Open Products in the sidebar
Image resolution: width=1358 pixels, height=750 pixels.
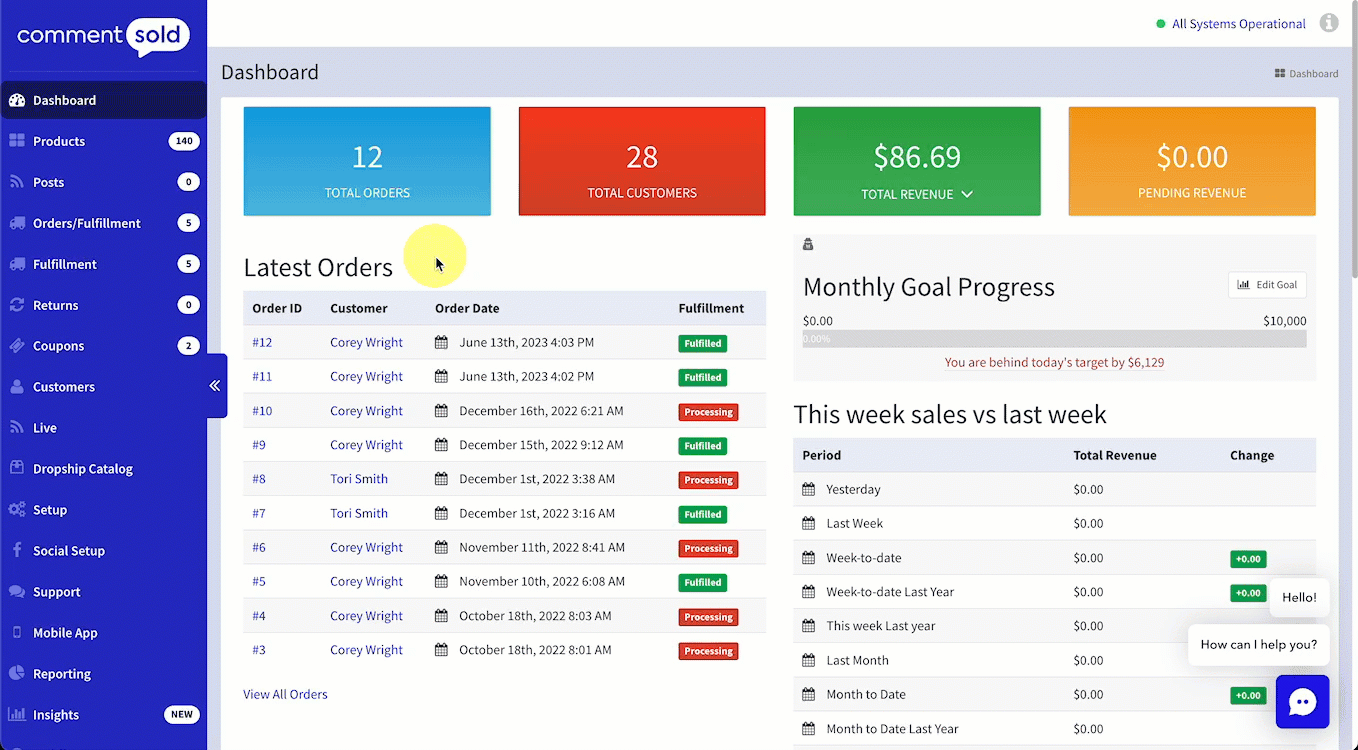[x=59, y=141]
